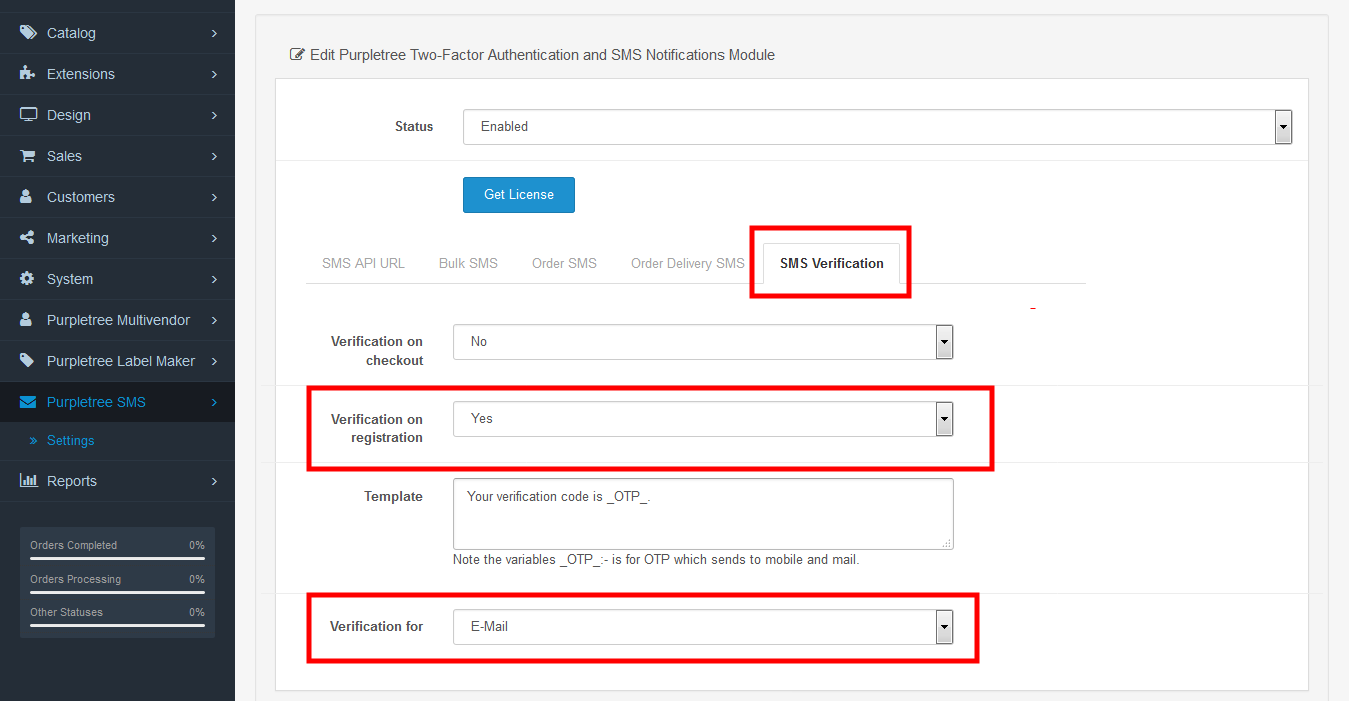Open the Verification on checkout dropdown
This screenshot has height=701, width=1349.
(703, 342)
